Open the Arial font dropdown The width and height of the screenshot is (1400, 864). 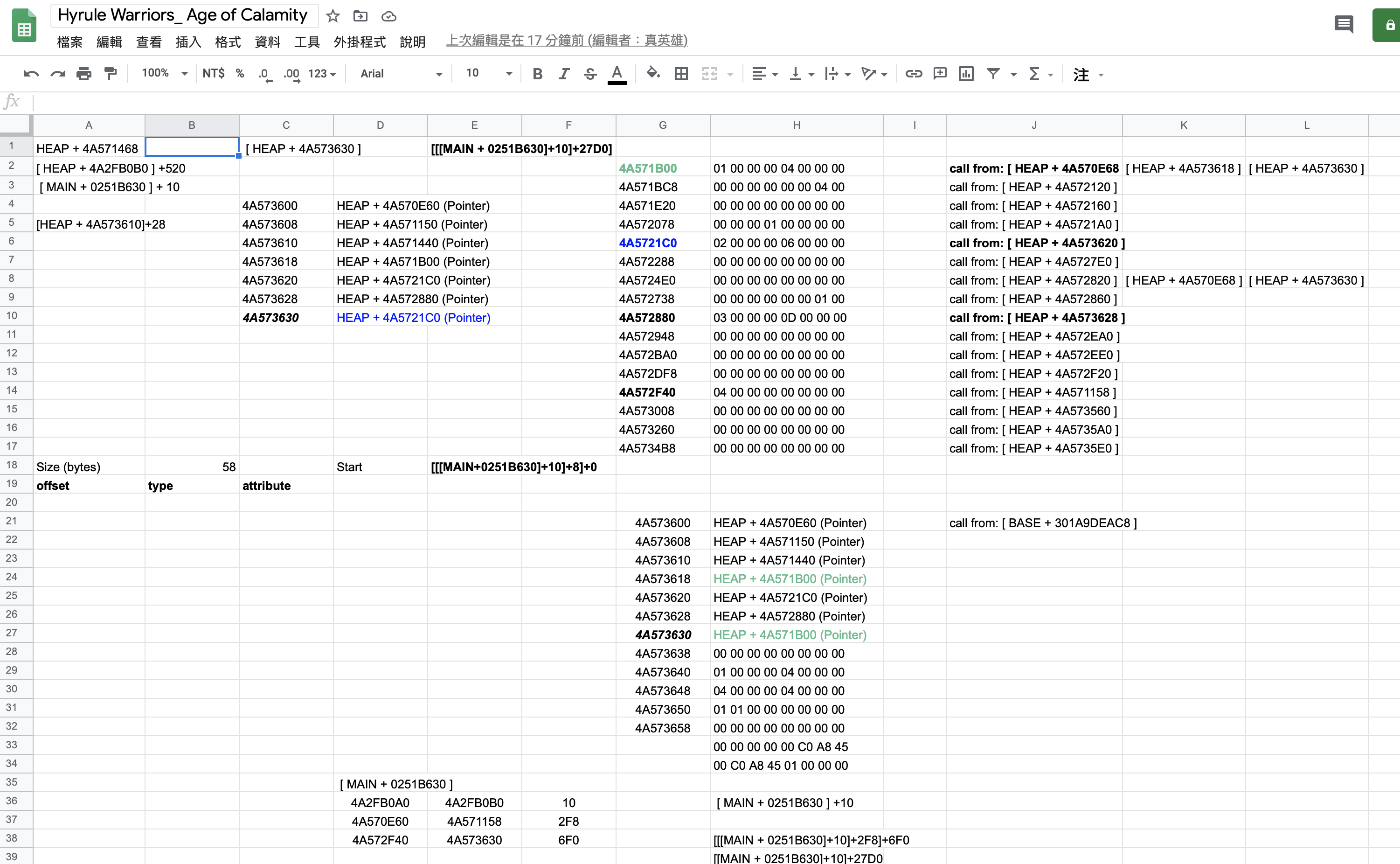point(401,74)
